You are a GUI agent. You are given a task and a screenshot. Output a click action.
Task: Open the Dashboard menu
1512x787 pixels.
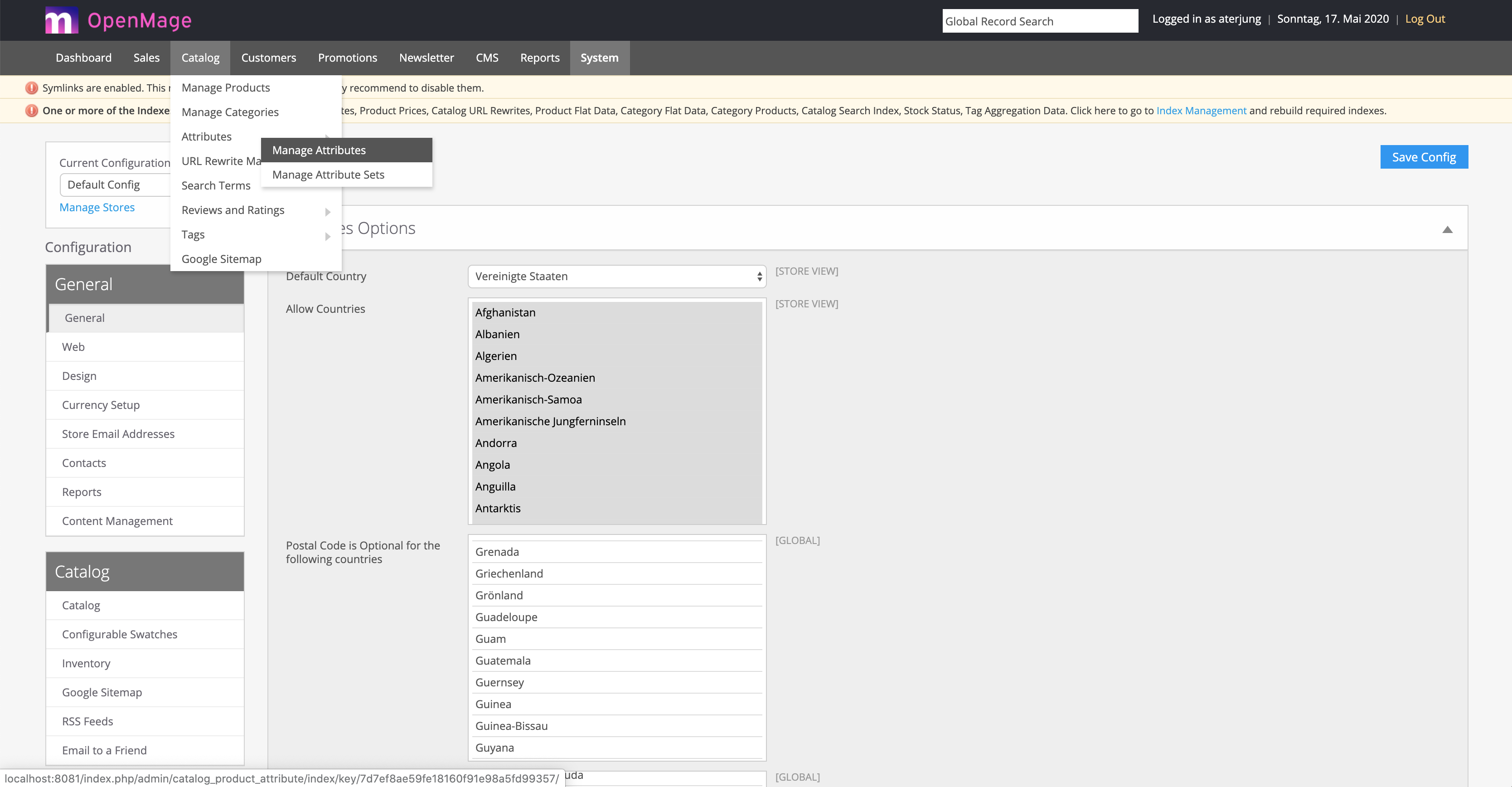tap(83, 58)
